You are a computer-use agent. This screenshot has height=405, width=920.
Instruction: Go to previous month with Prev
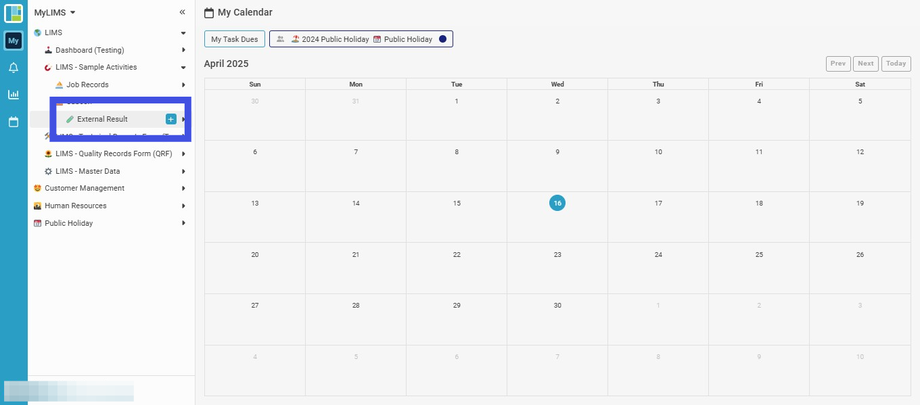point(838,63)
